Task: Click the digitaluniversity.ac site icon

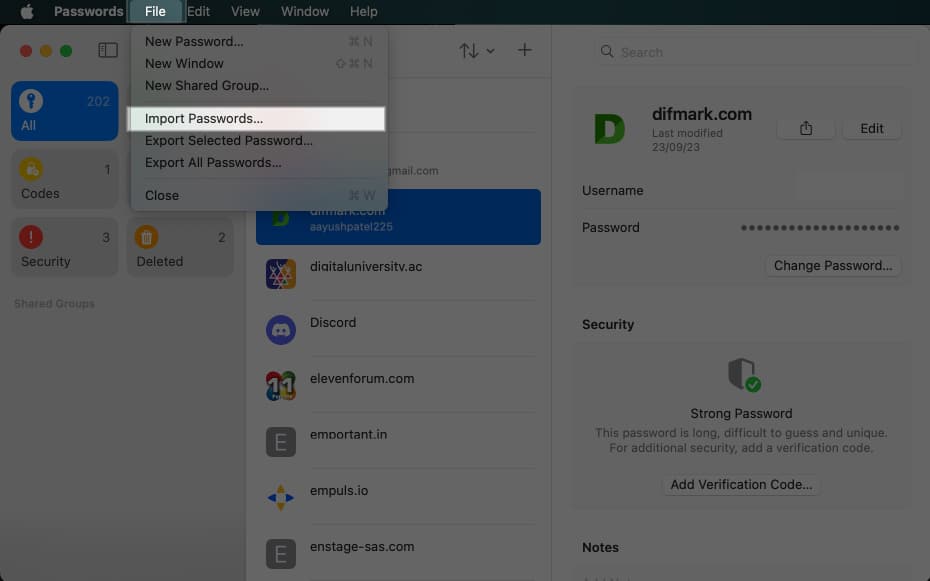Action: pyautogui.click(x=281, y=274)
